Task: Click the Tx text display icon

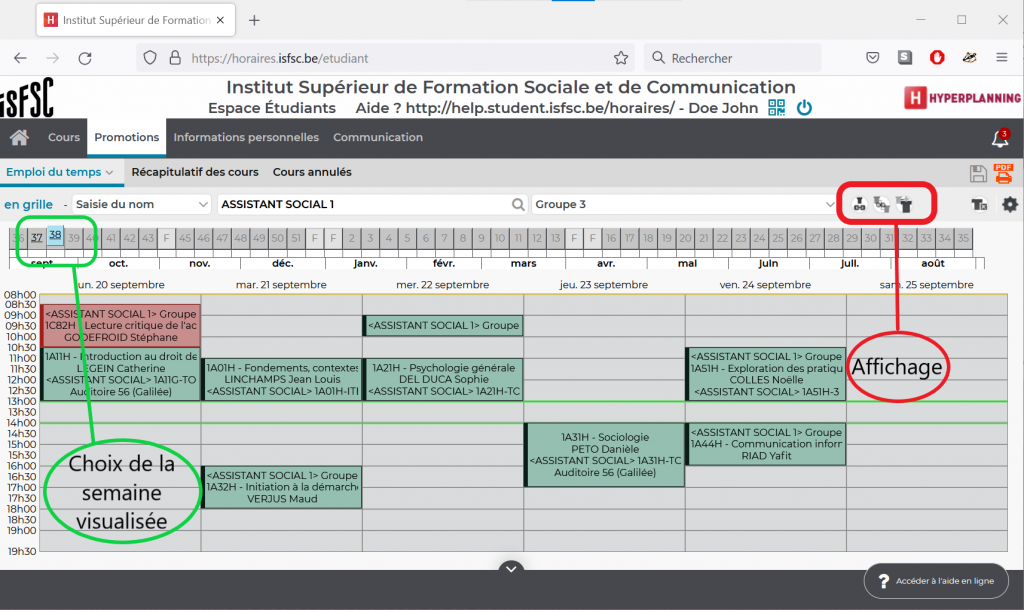Action: tap(980, 204)
